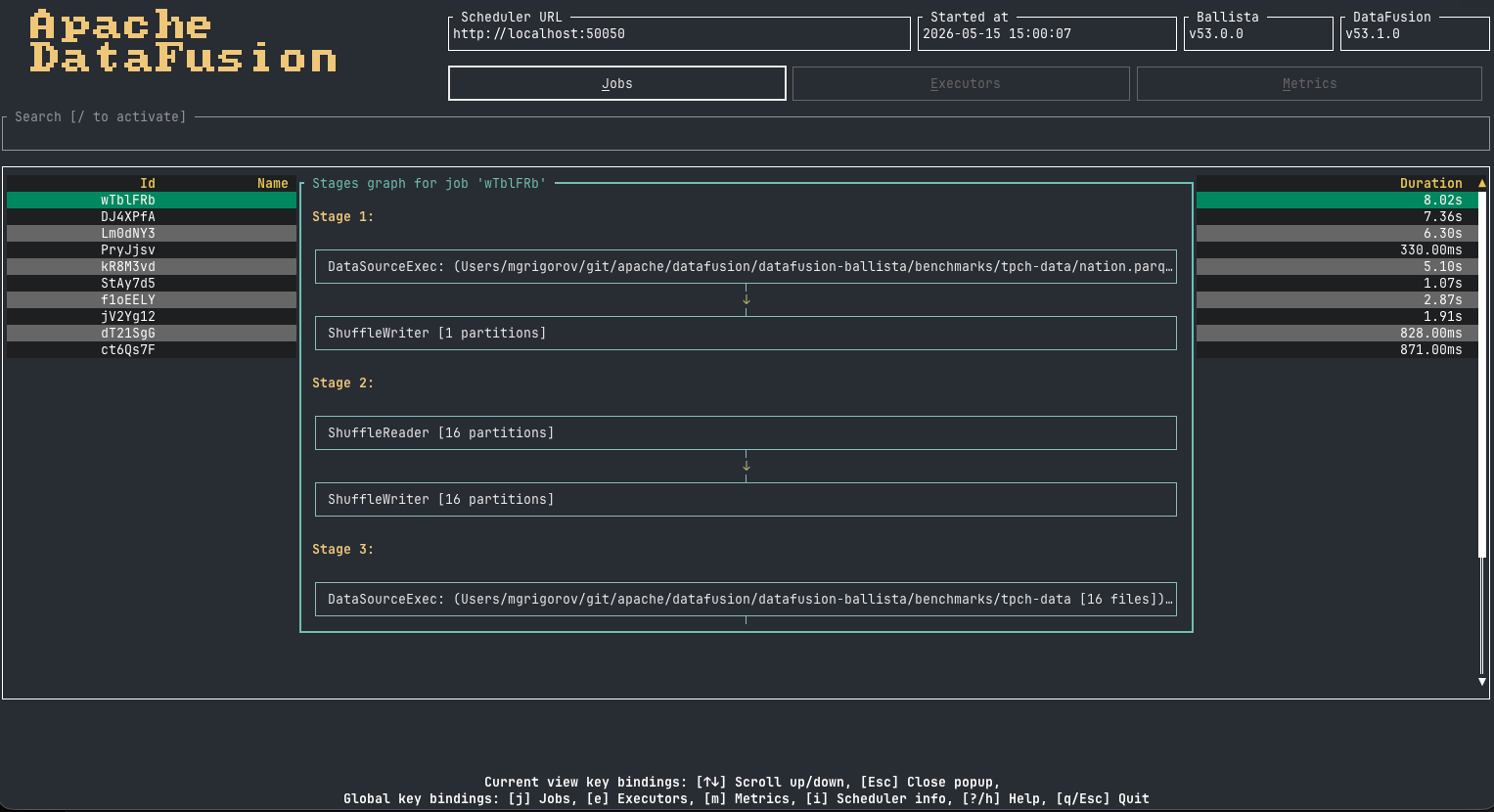
Task: Click the 1.91s duration cell
Action: click(x=1443, y=316)
